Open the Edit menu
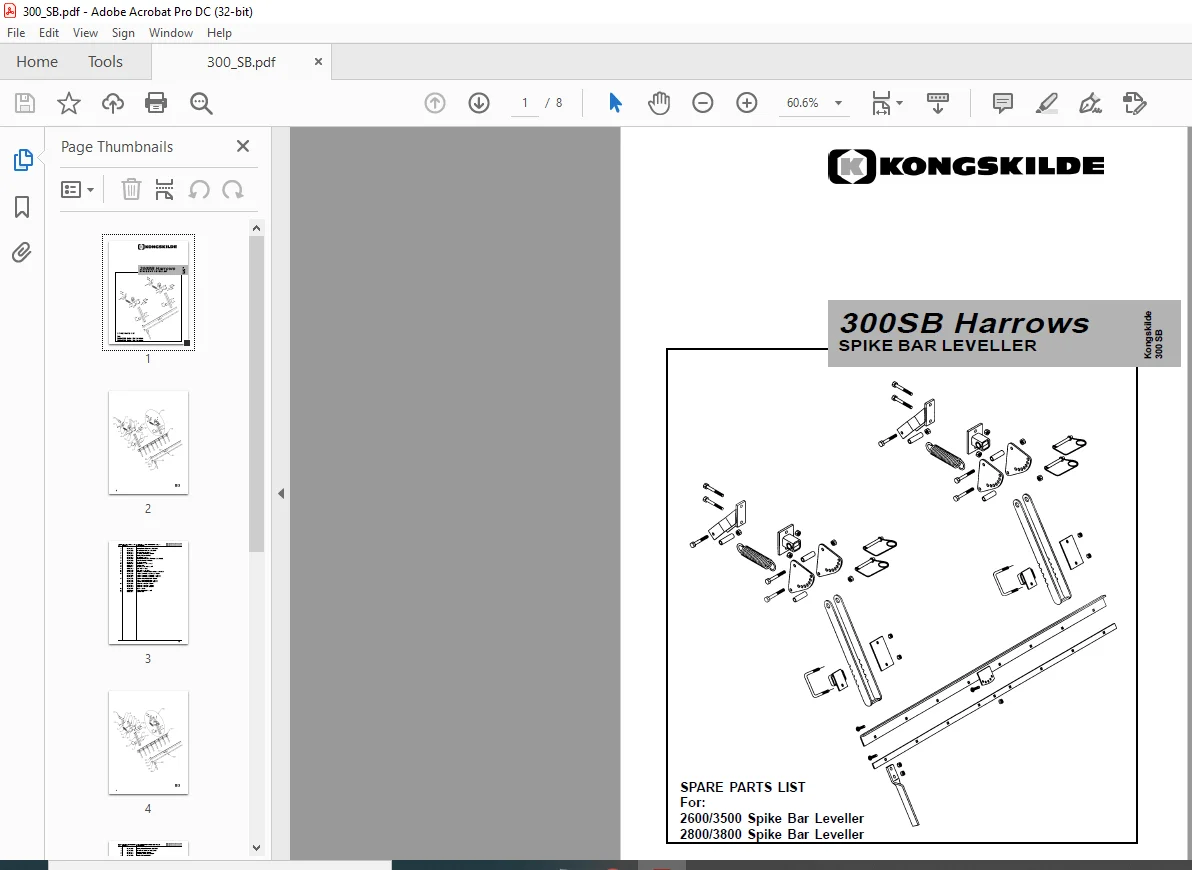Viewport: 1192px width, 870px height. (x=49, y=33)
